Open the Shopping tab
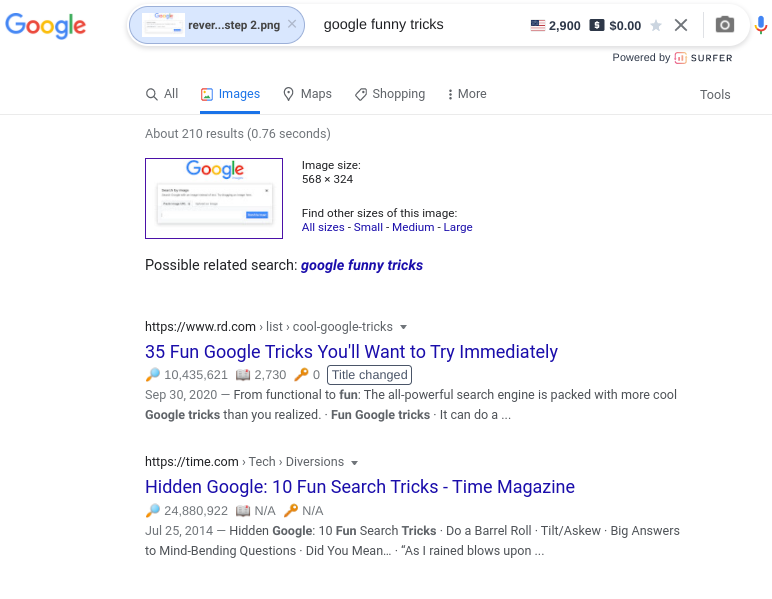 pos(390,94)
